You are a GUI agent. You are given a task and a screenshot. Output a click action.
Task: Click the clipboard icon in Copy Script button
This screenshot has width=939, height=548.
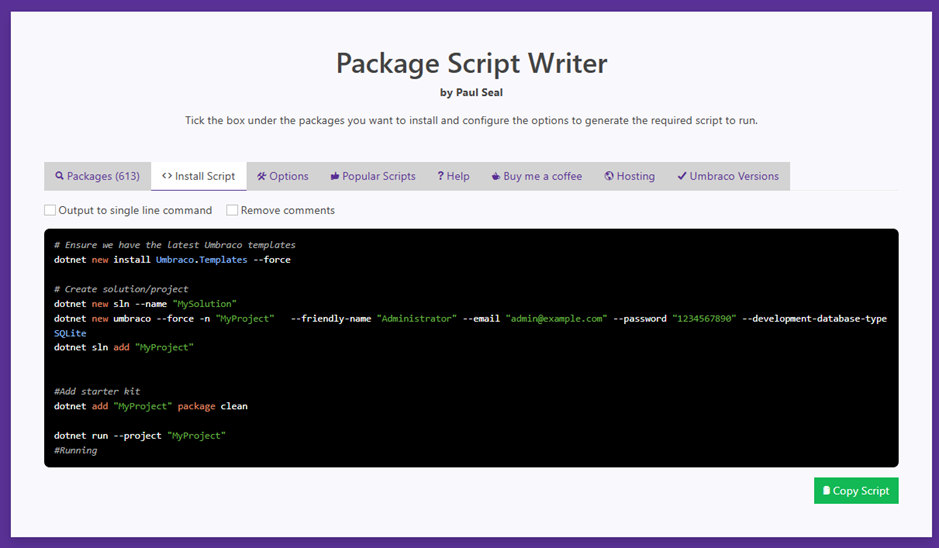pyautogui.click(x=826, y=491)
